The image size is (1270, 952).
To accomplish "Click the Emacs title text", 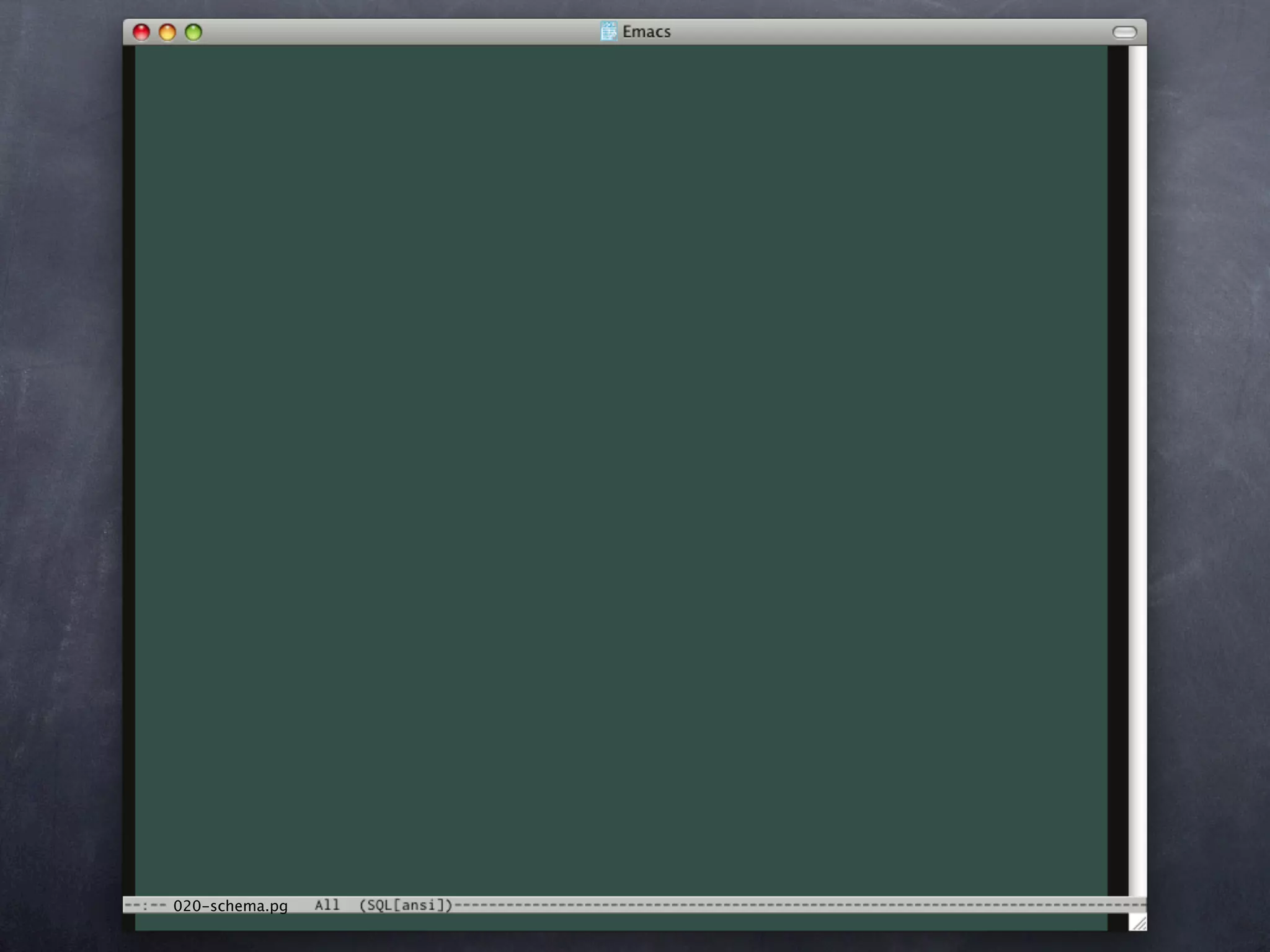I will 646,32.
